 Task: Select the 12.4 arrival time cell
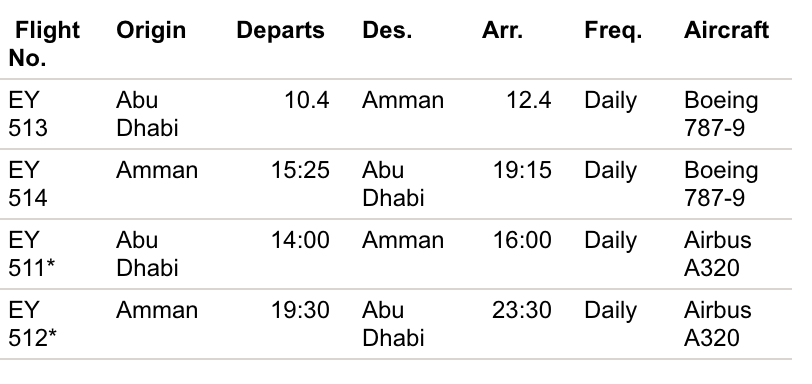(529, 100)
